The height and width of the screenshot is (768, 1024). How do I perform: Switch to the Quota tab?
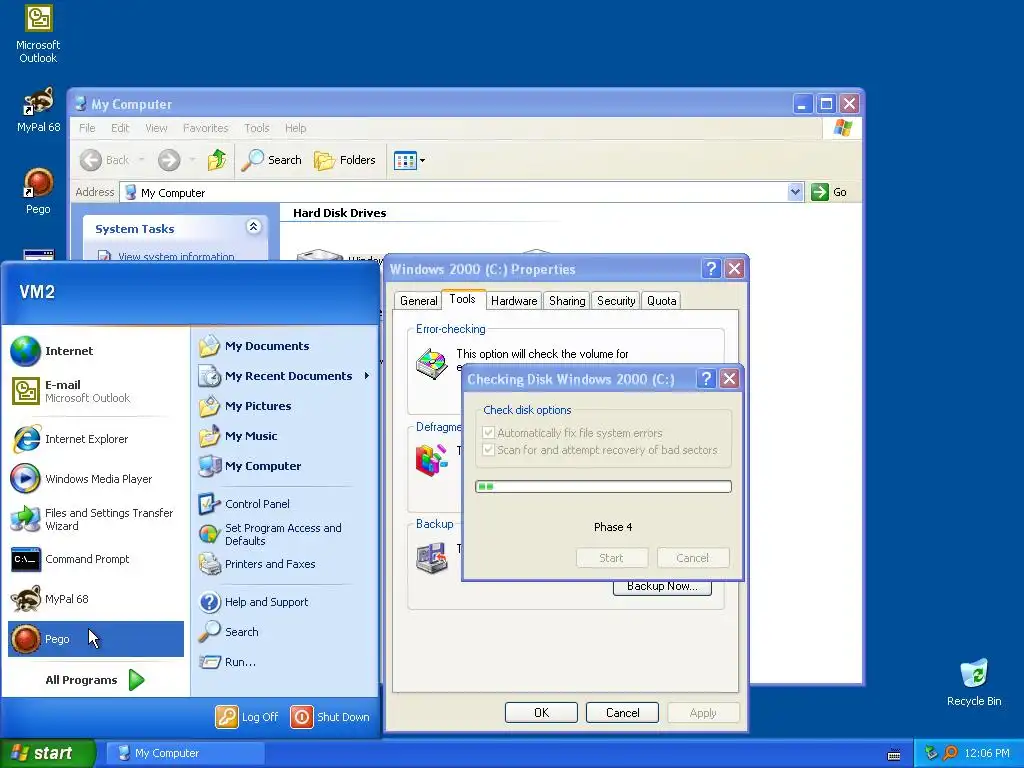pos(661,300)
